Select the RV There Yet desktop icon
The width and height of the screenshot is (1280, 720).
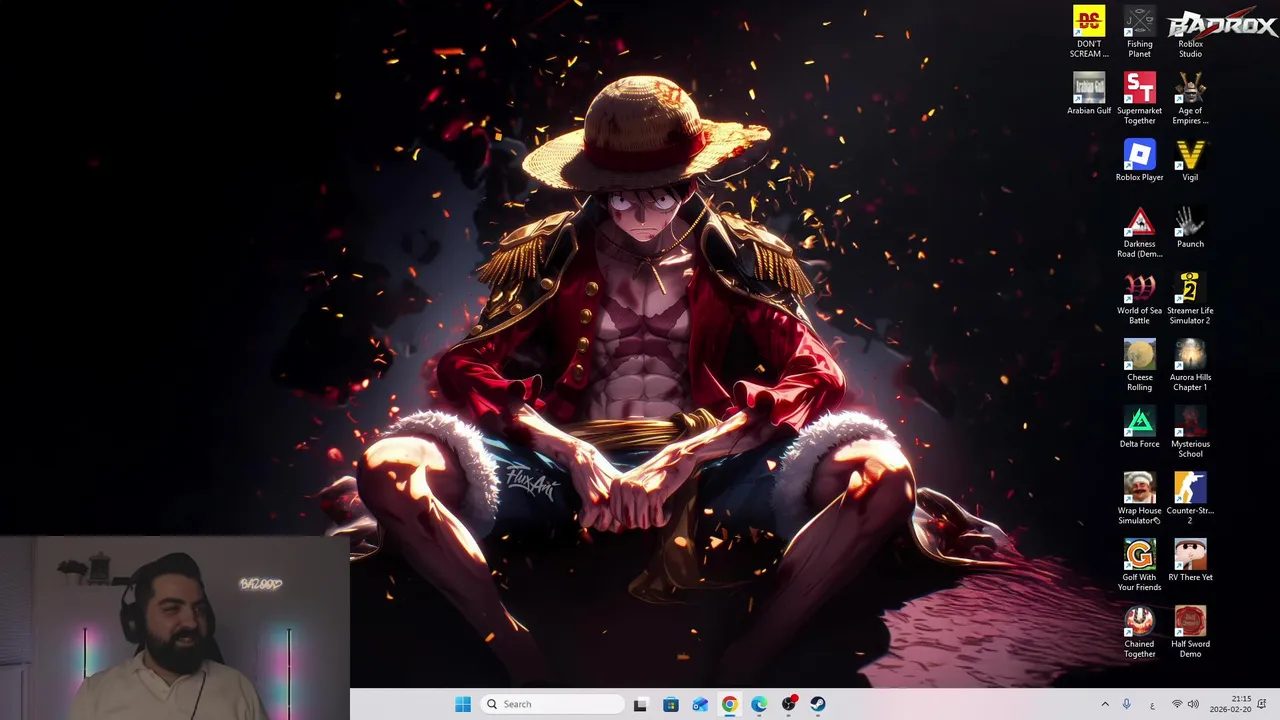[1190, 561]
